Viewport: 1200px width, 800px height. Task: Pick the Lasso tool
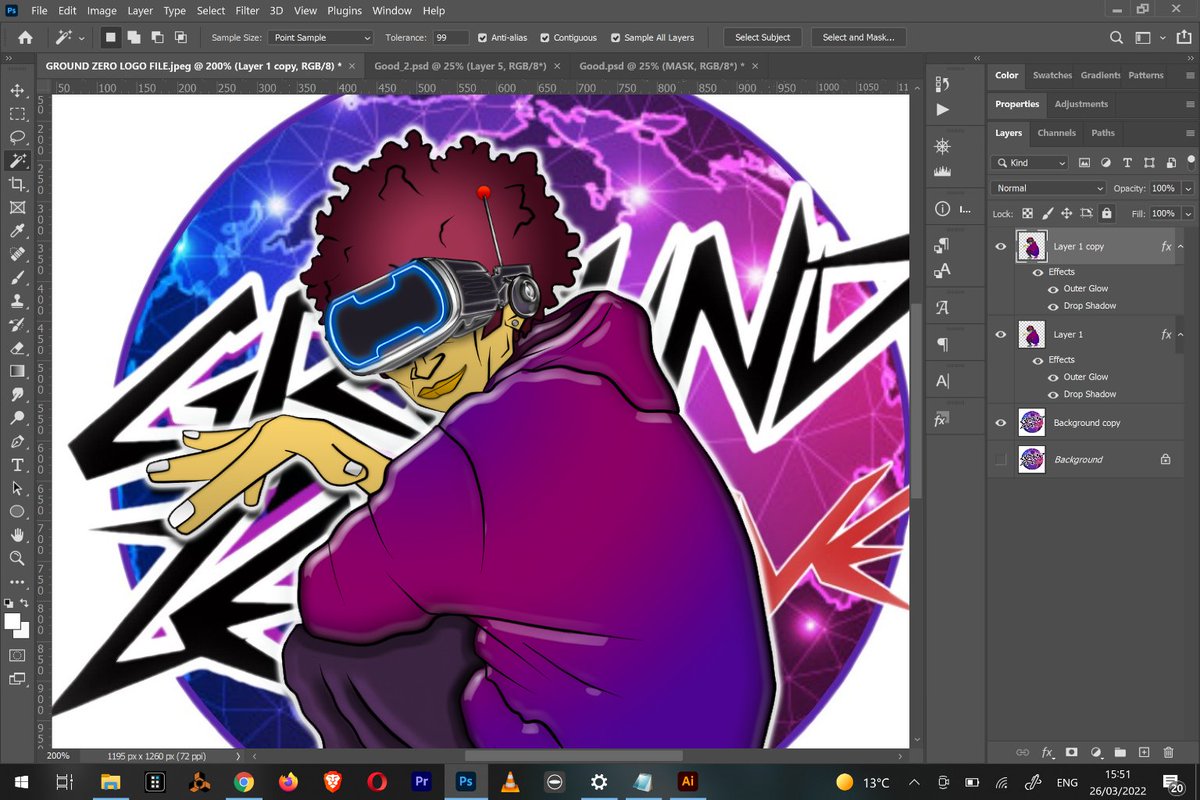17,137
